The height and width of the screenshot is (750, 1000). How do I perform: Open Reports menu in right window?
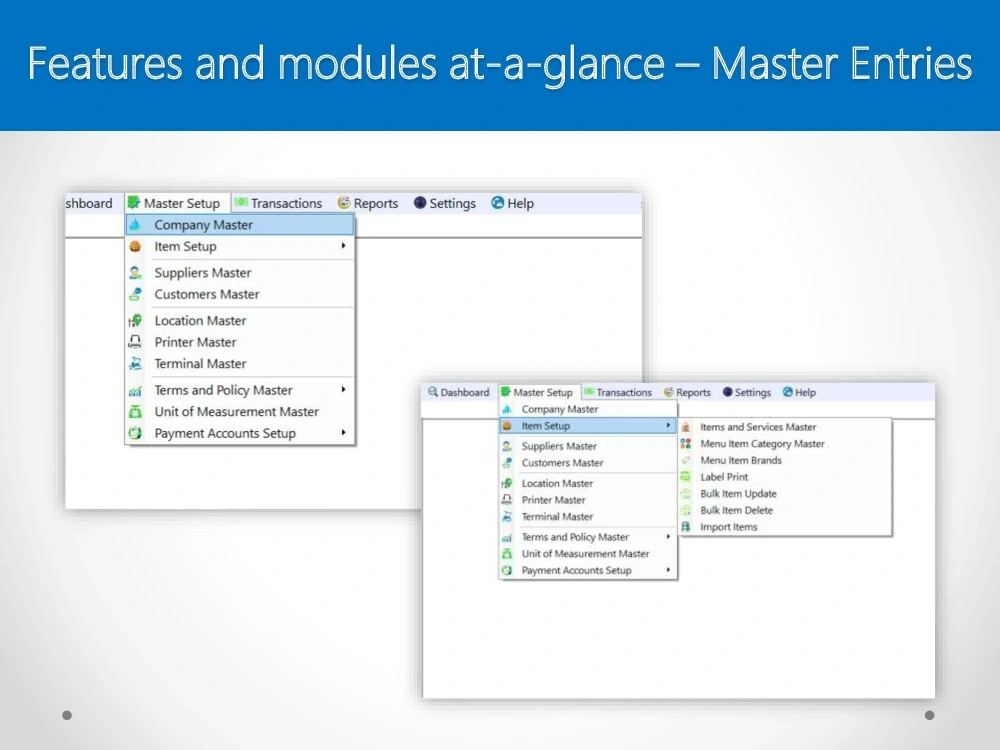point(687,392)
